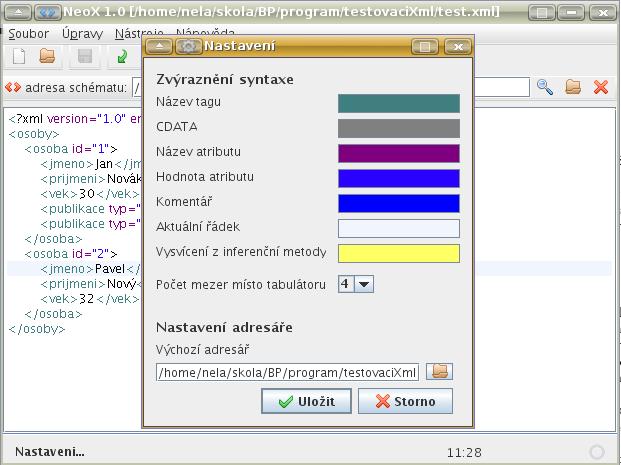Viewport: 621px width, 465px height.
Task: Change yellow inference highlight color swatch
Action: (399, 253)
